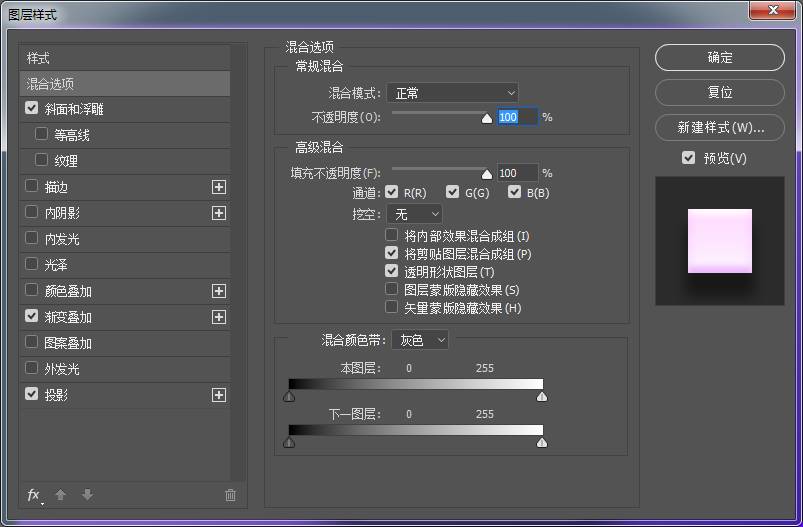
Task: Toggle the R(R) channel checkbox
Action: (x=392, y=192)
